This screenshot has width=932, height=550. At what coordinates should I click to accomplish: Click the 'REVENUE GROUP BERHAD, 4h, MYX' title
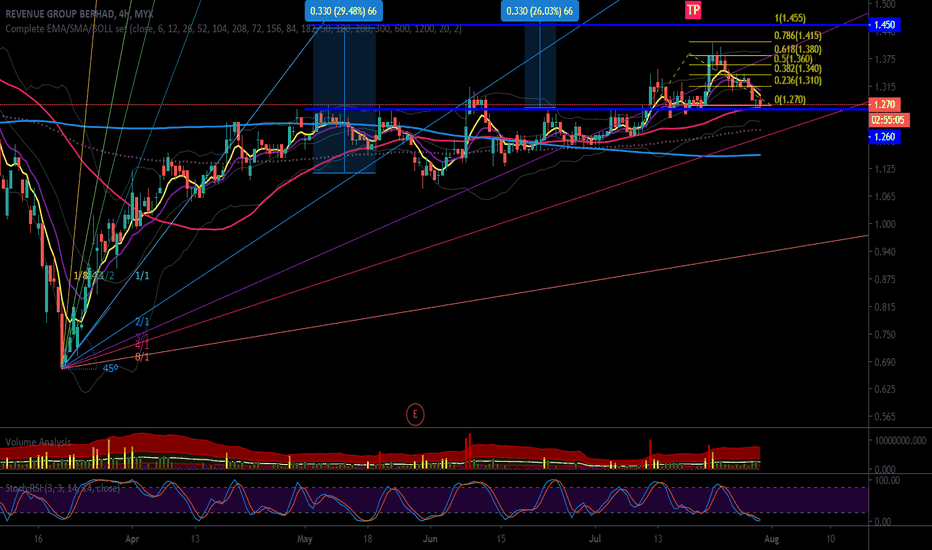click(x=79, y=14)
